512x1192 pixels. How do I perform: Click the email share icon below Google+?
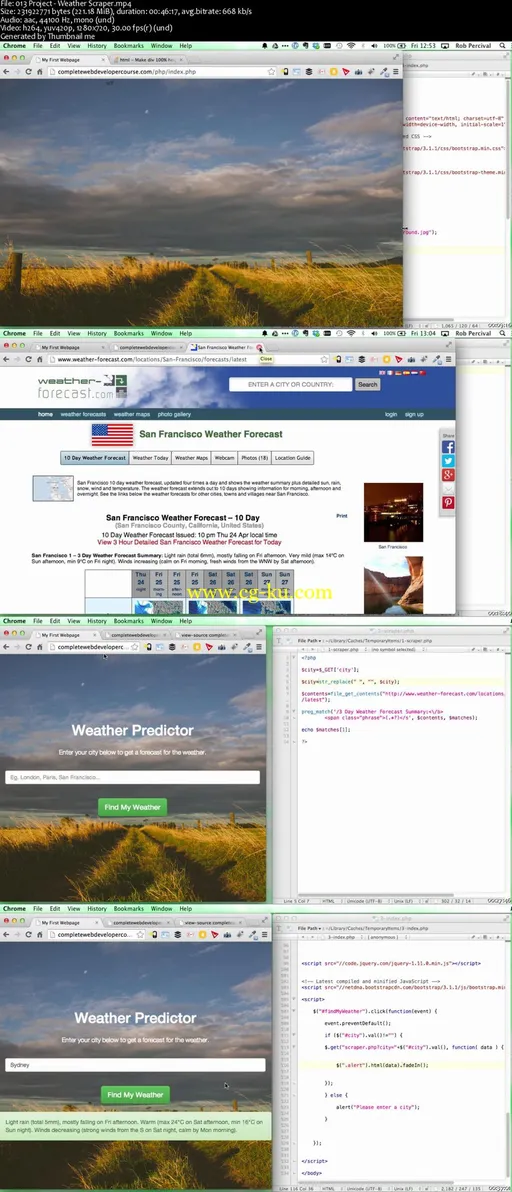[x=448, y=489]
